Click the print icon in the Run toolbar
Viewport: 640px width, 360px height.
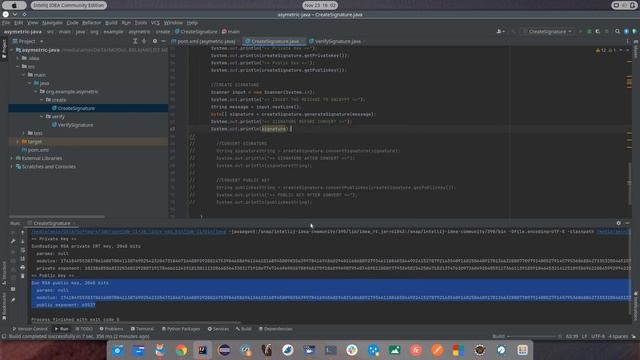coord(22,268)
